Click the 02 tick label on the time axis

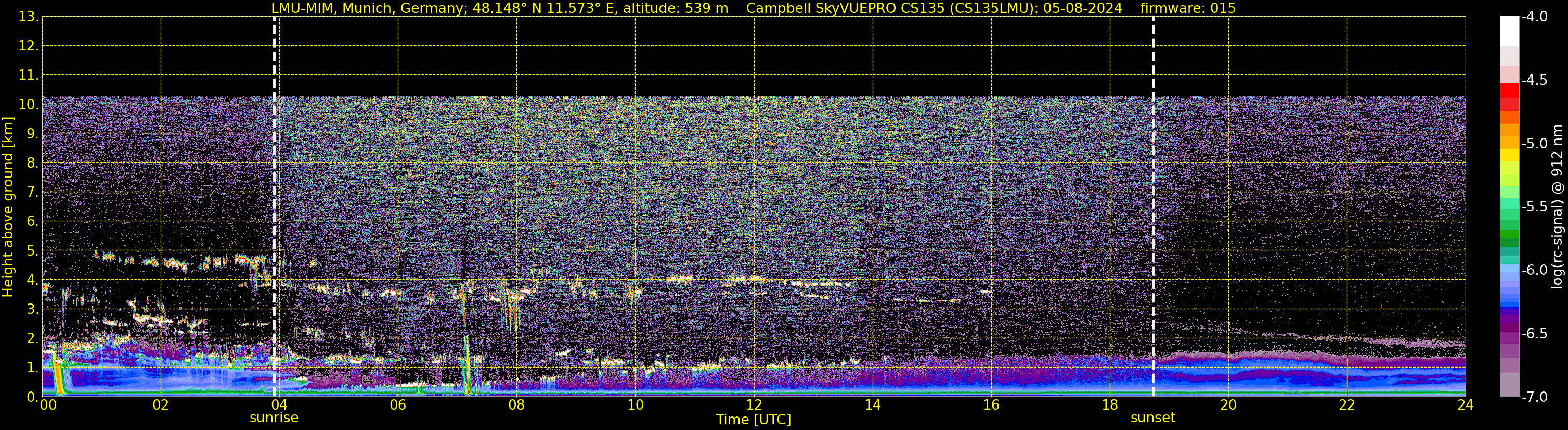[x=161, y=405]
